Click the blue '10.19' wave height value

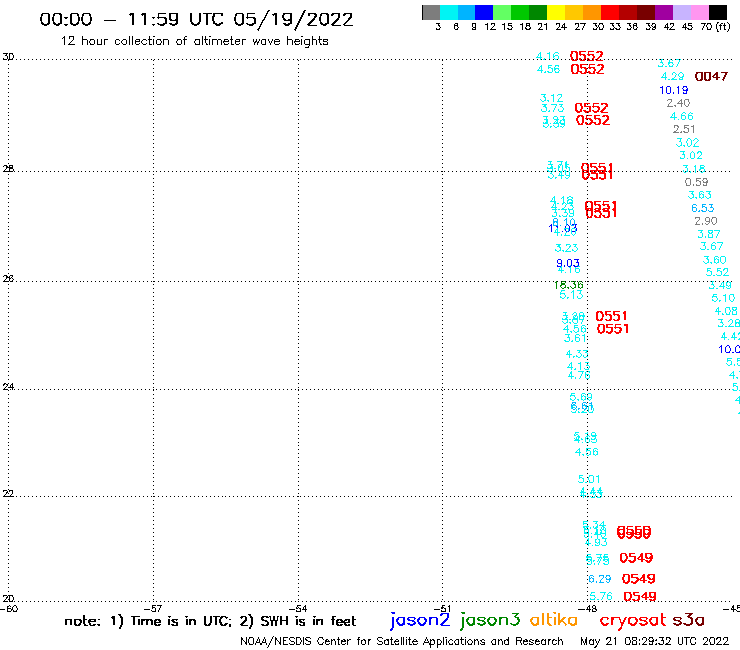pyautogui.click(x=673, y=90)
